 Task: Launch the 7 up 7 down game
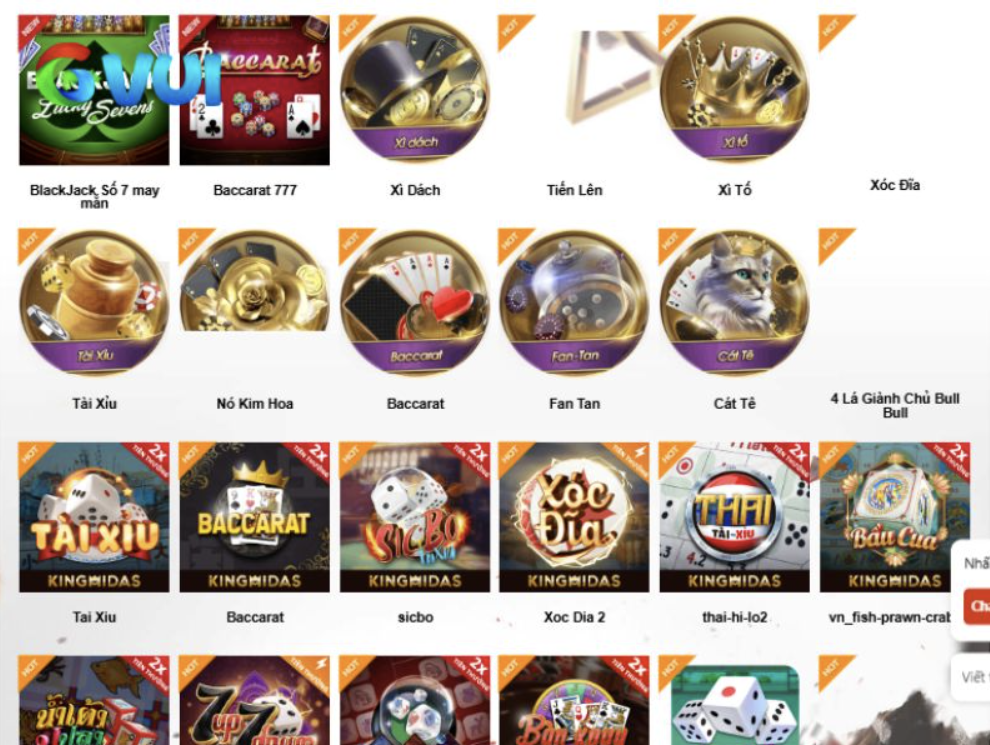coord(254,700)
